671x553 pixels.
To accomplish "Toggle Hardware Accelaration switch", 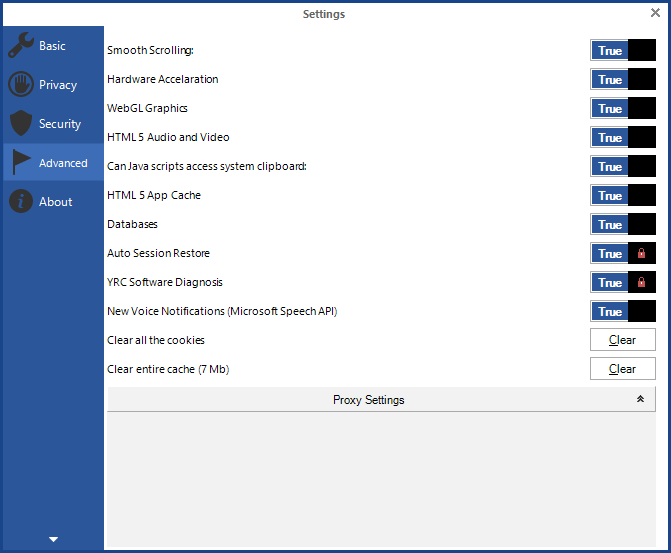I will pyautogui.click(x=623, y=79).
